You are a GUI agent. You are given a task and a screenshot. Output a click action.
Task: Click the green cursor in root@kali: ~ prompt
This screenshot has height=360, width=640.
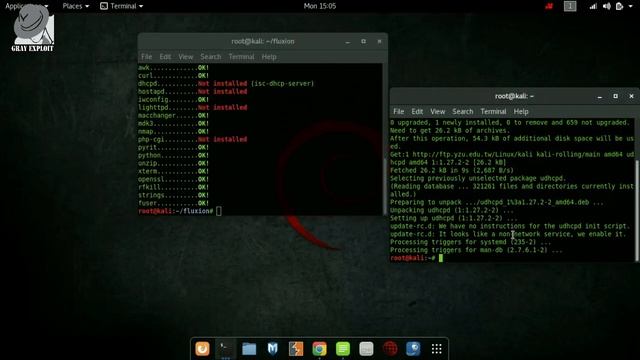[x=441, y=258]
